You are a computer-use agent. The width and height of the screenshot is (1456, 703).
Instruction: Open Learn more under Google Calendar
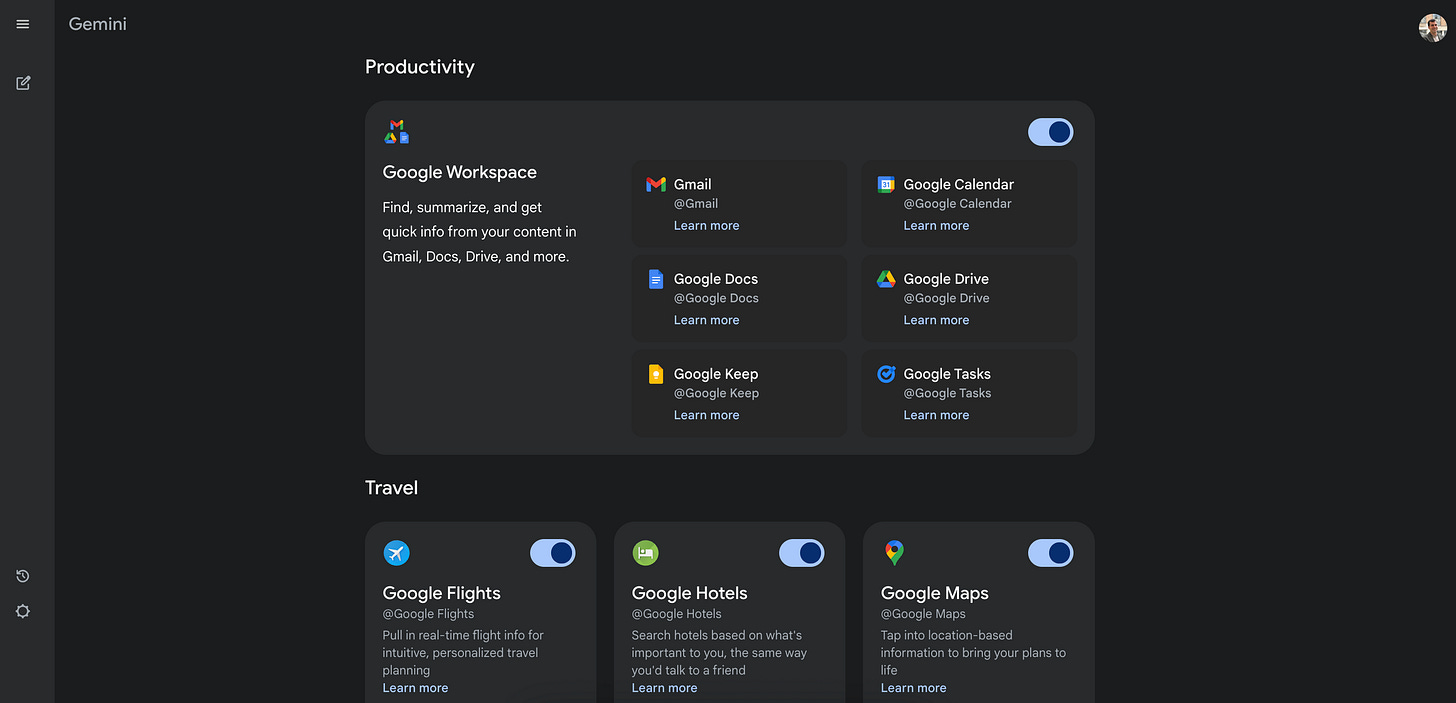coord(937,226)
